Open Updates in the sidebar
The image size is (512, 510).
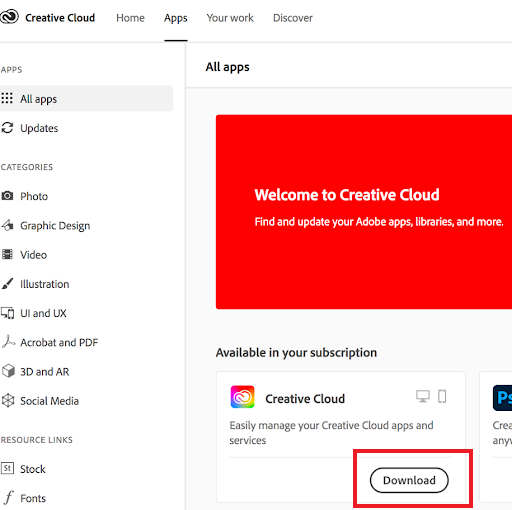[39, 128]
